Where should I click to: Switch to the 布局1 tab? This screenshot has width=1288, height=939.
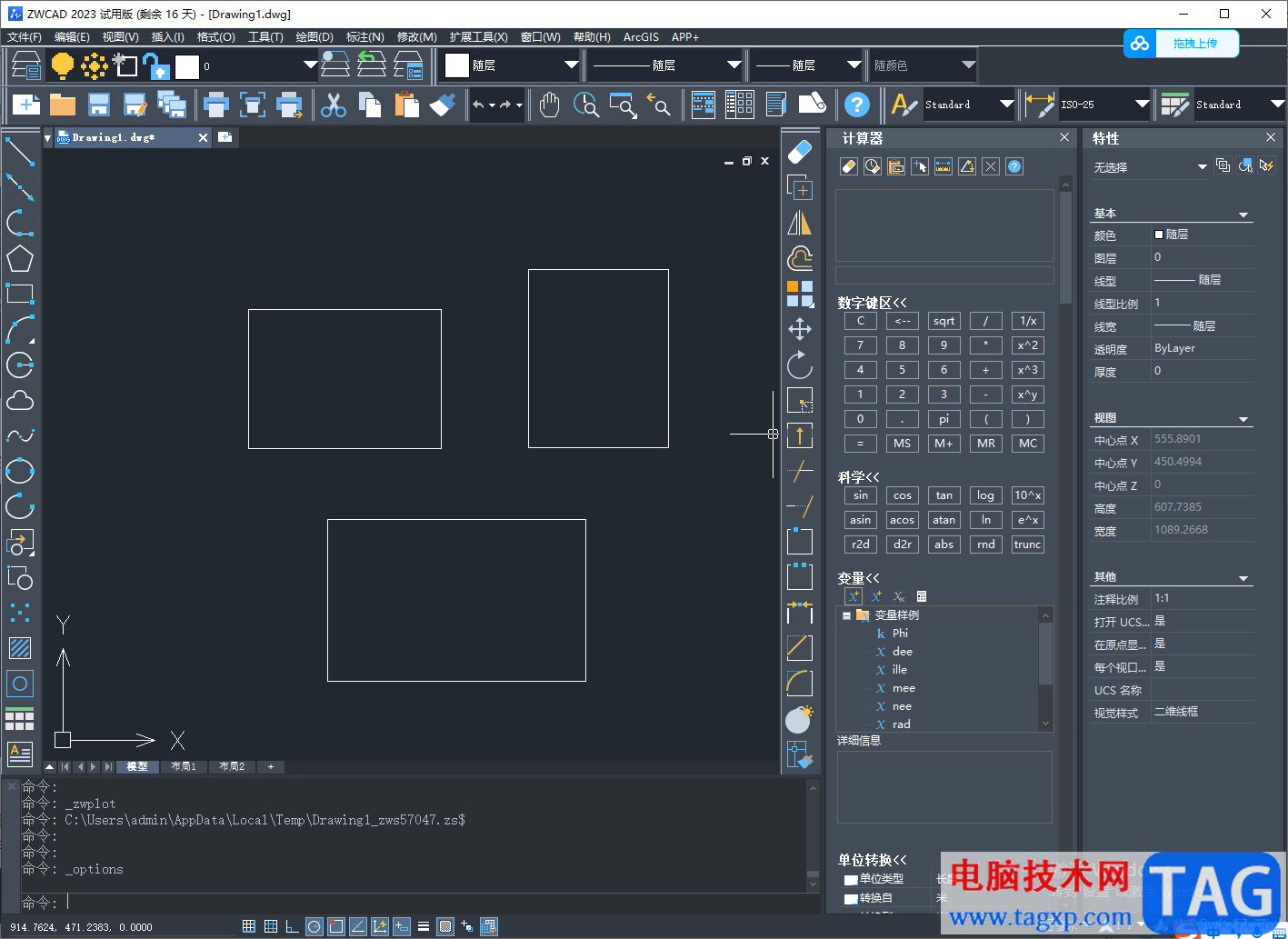[184, 766]
